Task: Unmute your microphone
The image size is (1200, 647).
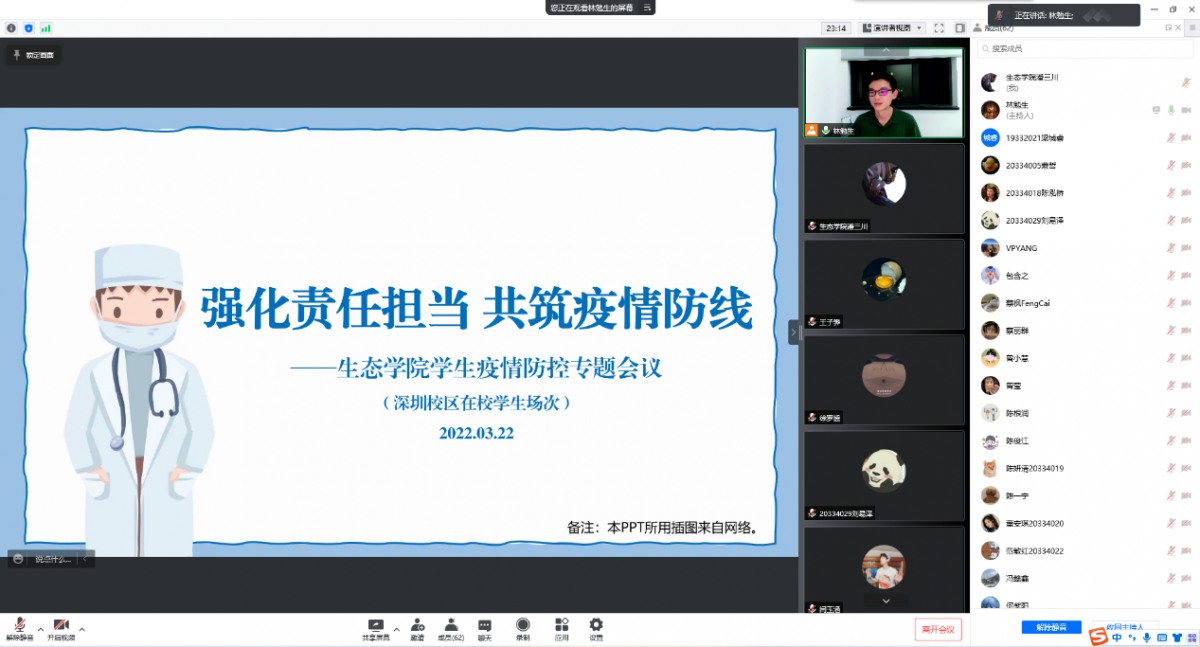Action: (19, 628)
